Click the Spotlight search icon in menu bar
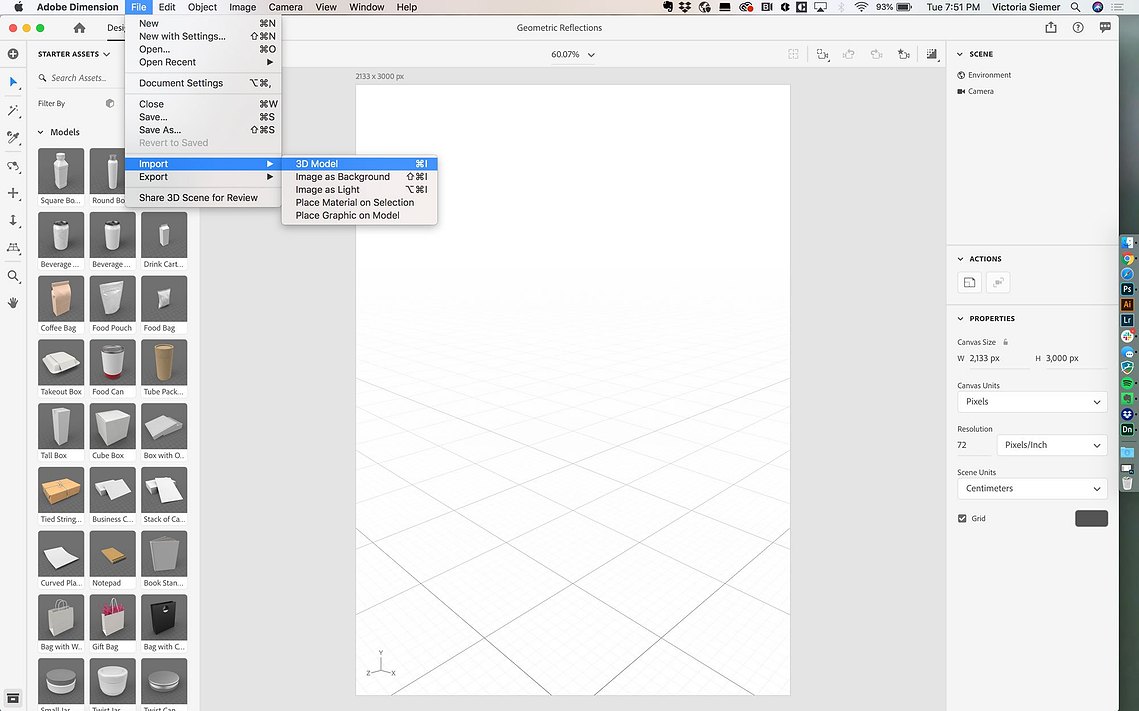Screen dimensions: 1139x711 [1075, 7]
